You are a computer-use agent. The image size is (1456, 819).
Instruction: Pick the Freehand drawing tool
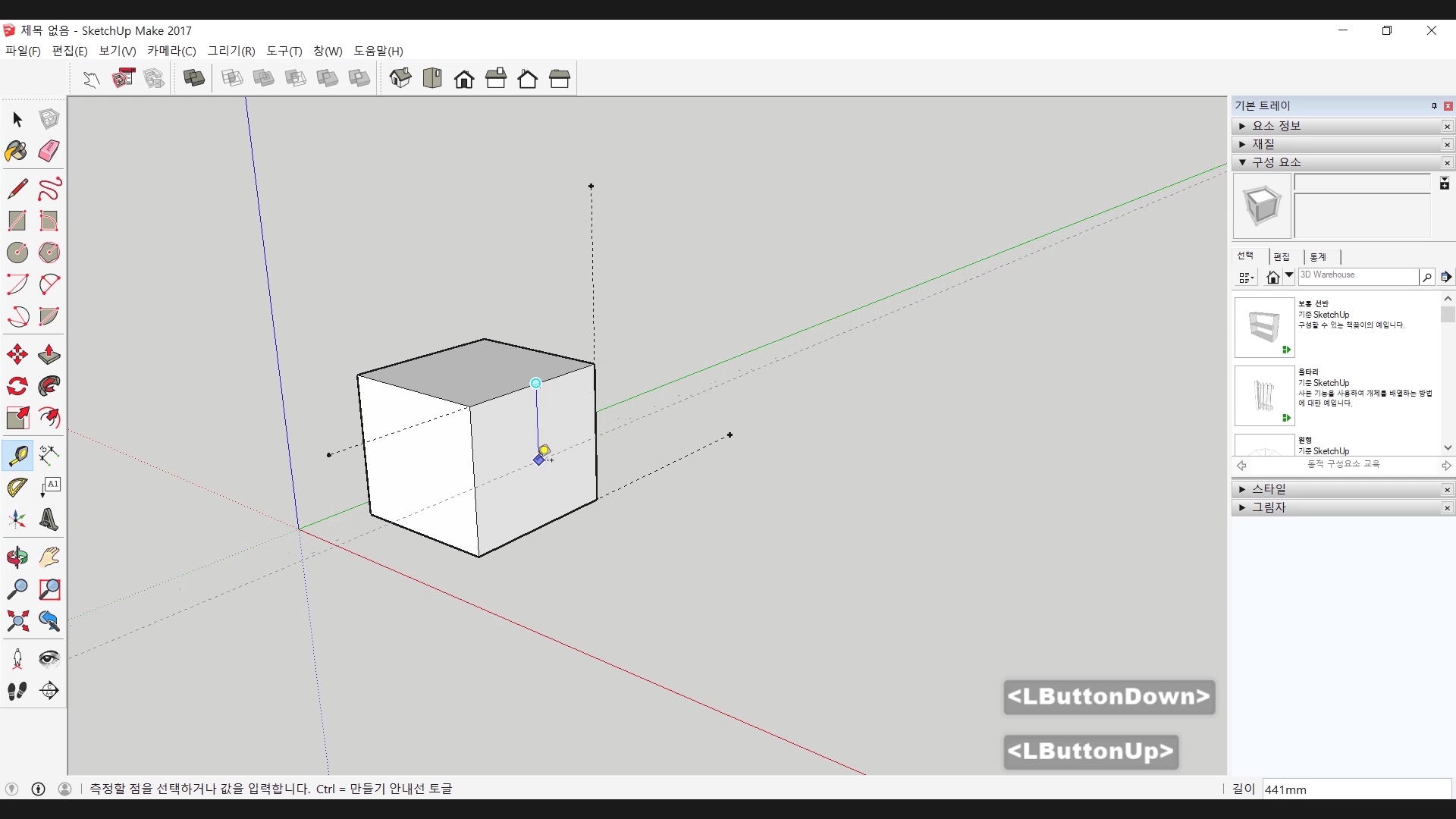pos(49,188)
